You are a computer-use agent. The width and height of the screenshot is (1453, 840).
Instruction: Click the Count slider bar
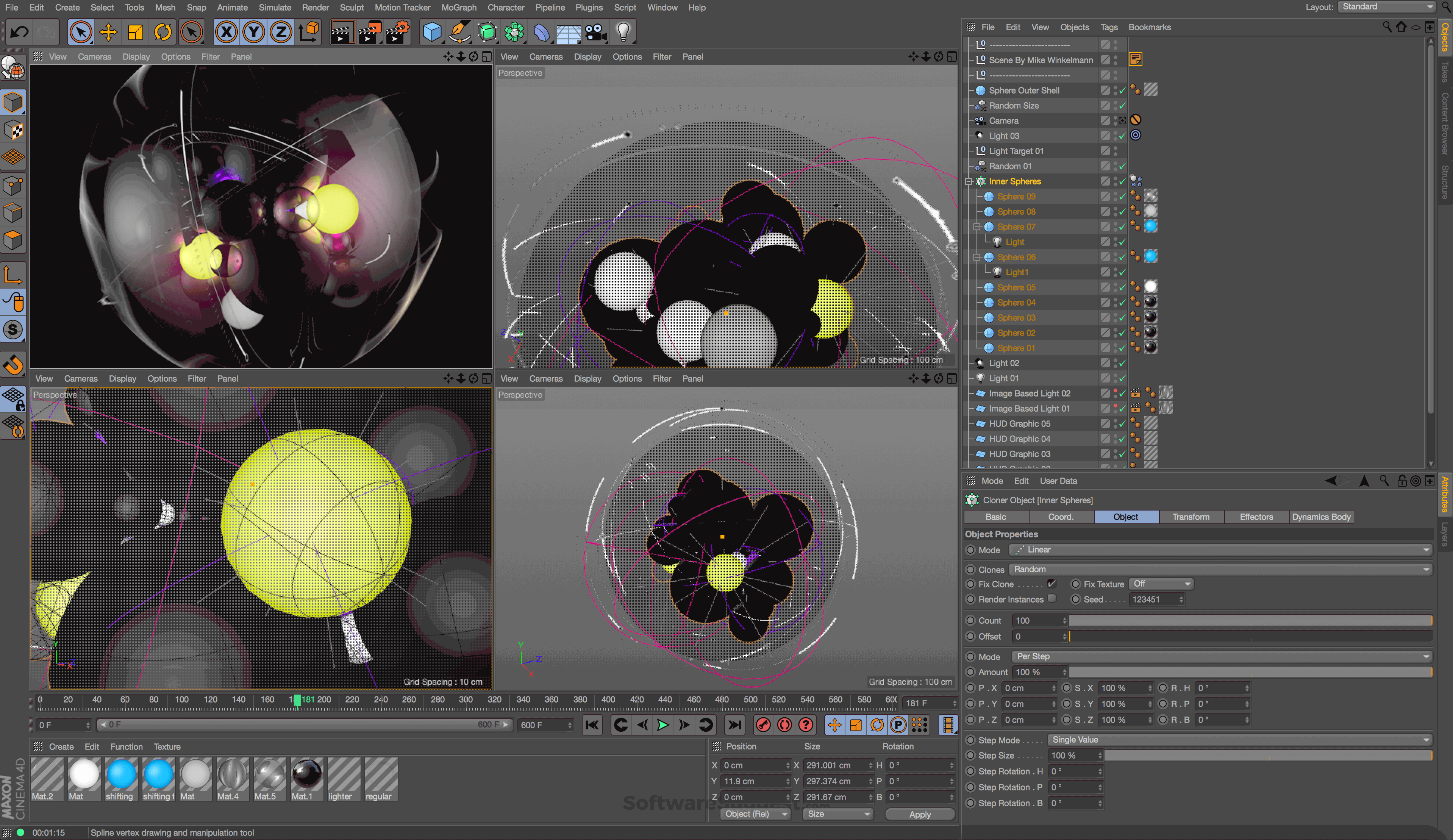[1250, 620]
